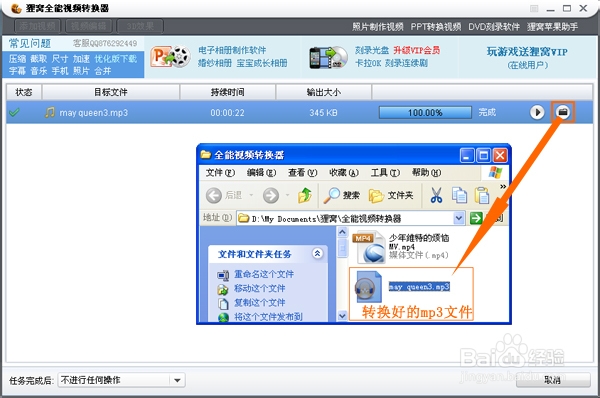Click the Cut scissors icon
The height and width of the screenshot is (398, 600).
pos(436,195)
